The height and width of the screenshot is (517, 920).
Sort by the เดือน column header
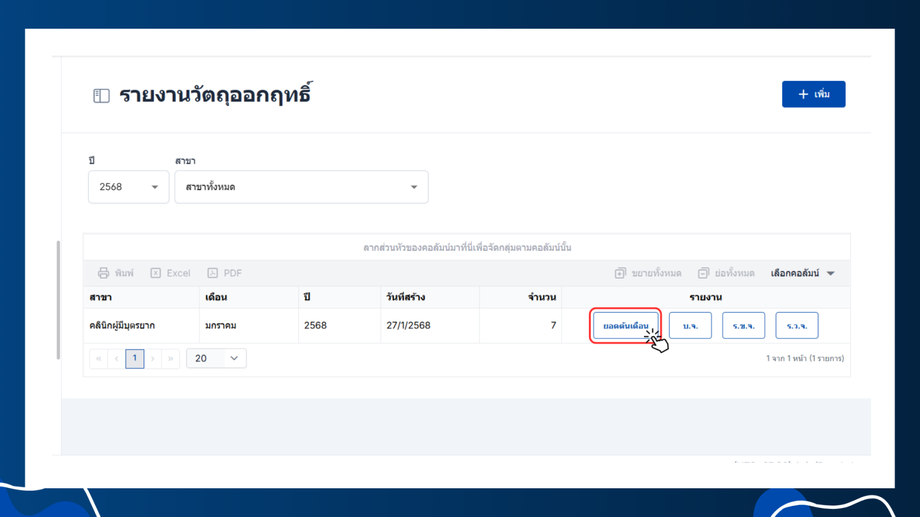tap(249, 297)
